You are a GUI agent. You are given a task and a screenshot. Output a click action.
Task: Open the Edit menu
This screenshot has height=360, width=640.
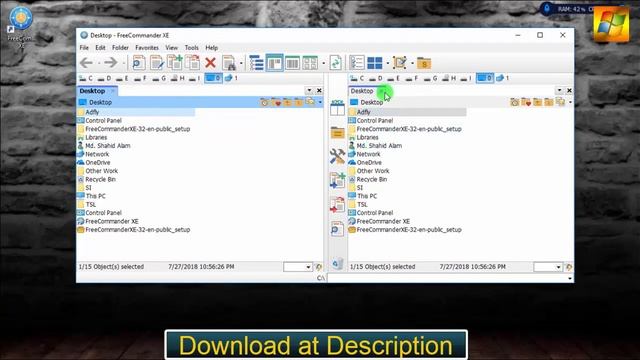pos(100,48)
